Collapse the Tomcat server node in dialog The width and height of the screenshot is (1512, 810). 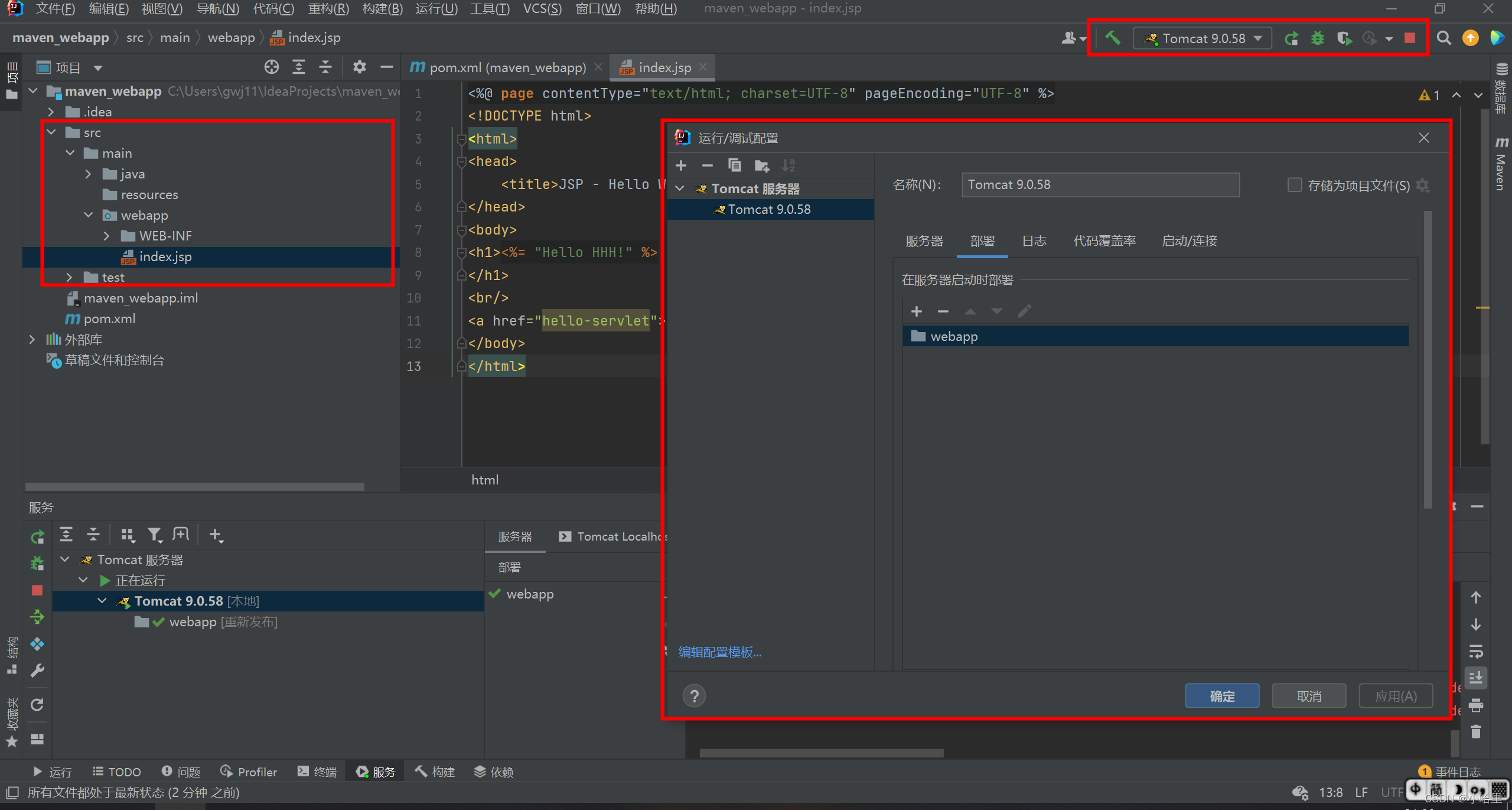[680, 188]
